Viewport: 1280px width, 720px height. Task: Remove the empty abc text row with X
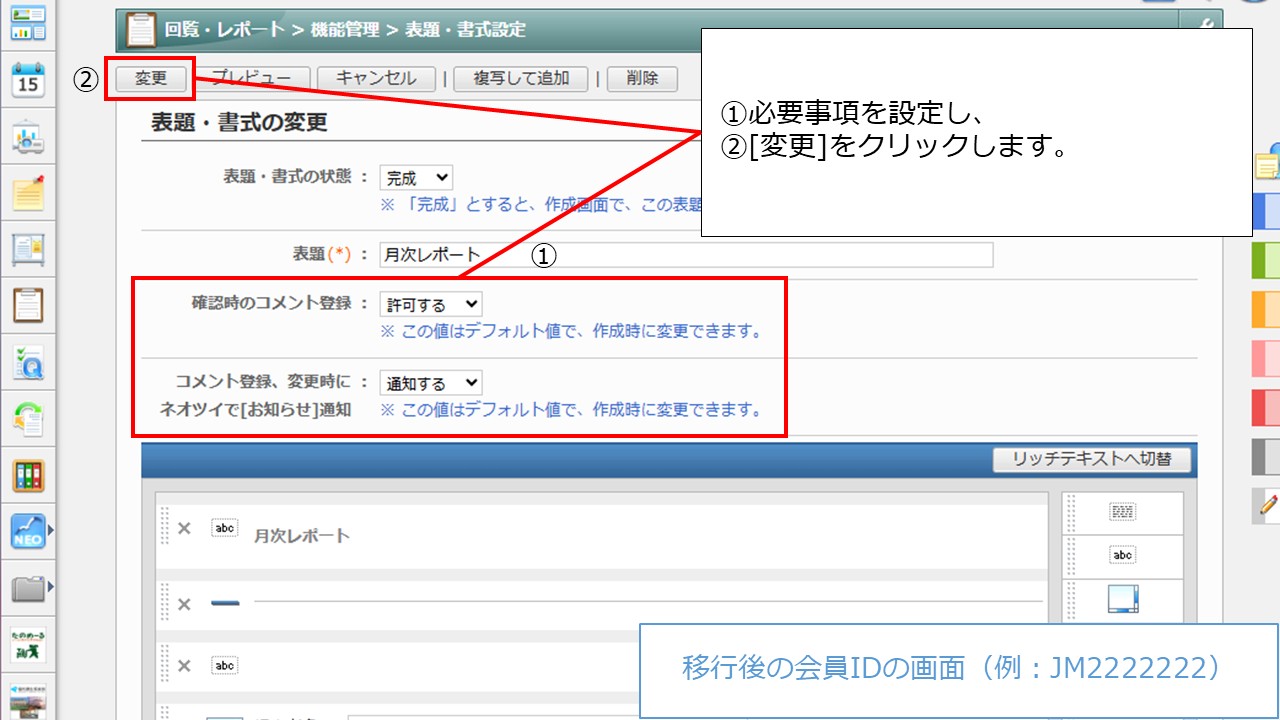[184, 665]
